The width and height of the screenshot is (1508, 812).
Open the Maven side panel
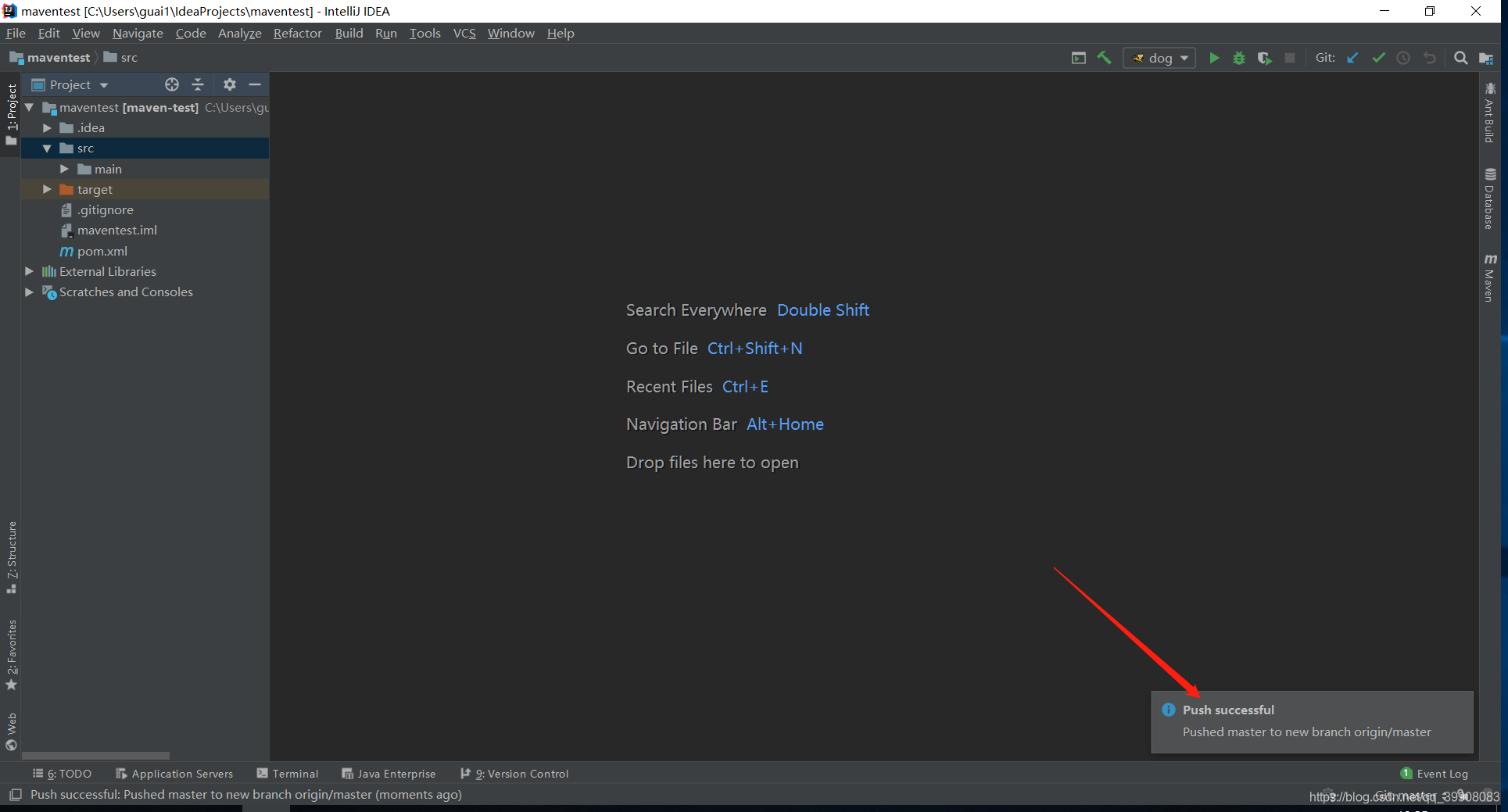1490,277
